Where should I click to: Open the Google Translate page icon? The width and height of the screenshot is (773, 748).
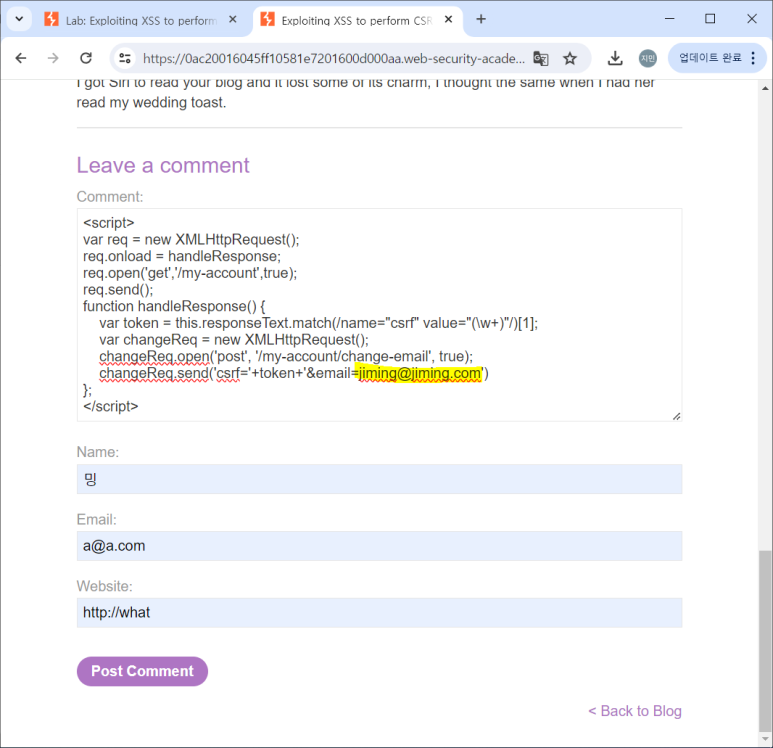tap(541, 59)
